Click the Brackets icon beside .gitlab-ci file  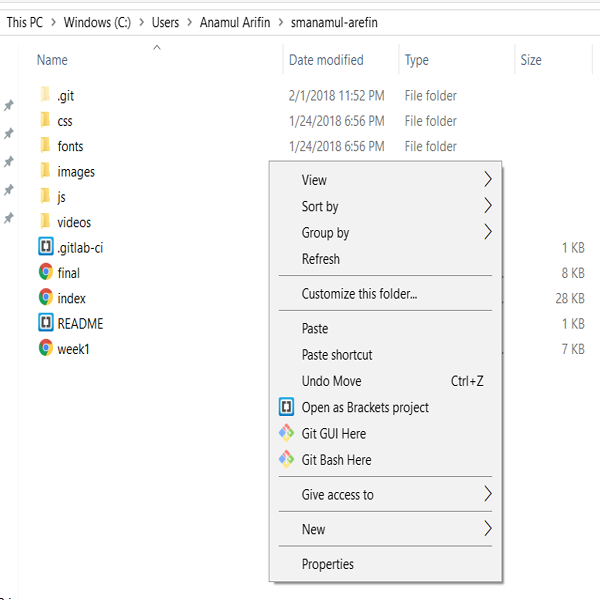click(x=45, y=247)
